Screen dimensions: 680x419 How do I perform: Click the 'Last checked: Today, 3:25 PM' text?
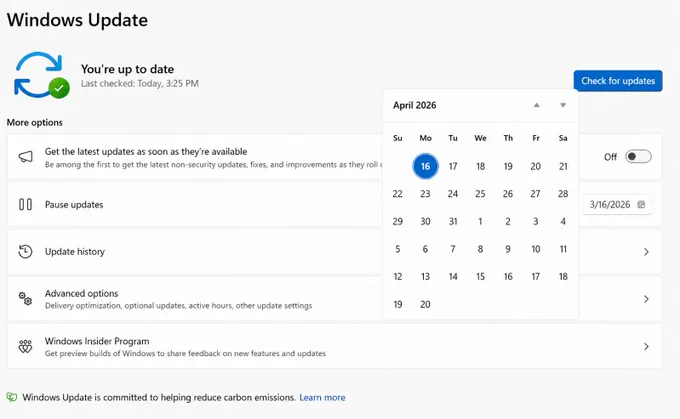140,83
